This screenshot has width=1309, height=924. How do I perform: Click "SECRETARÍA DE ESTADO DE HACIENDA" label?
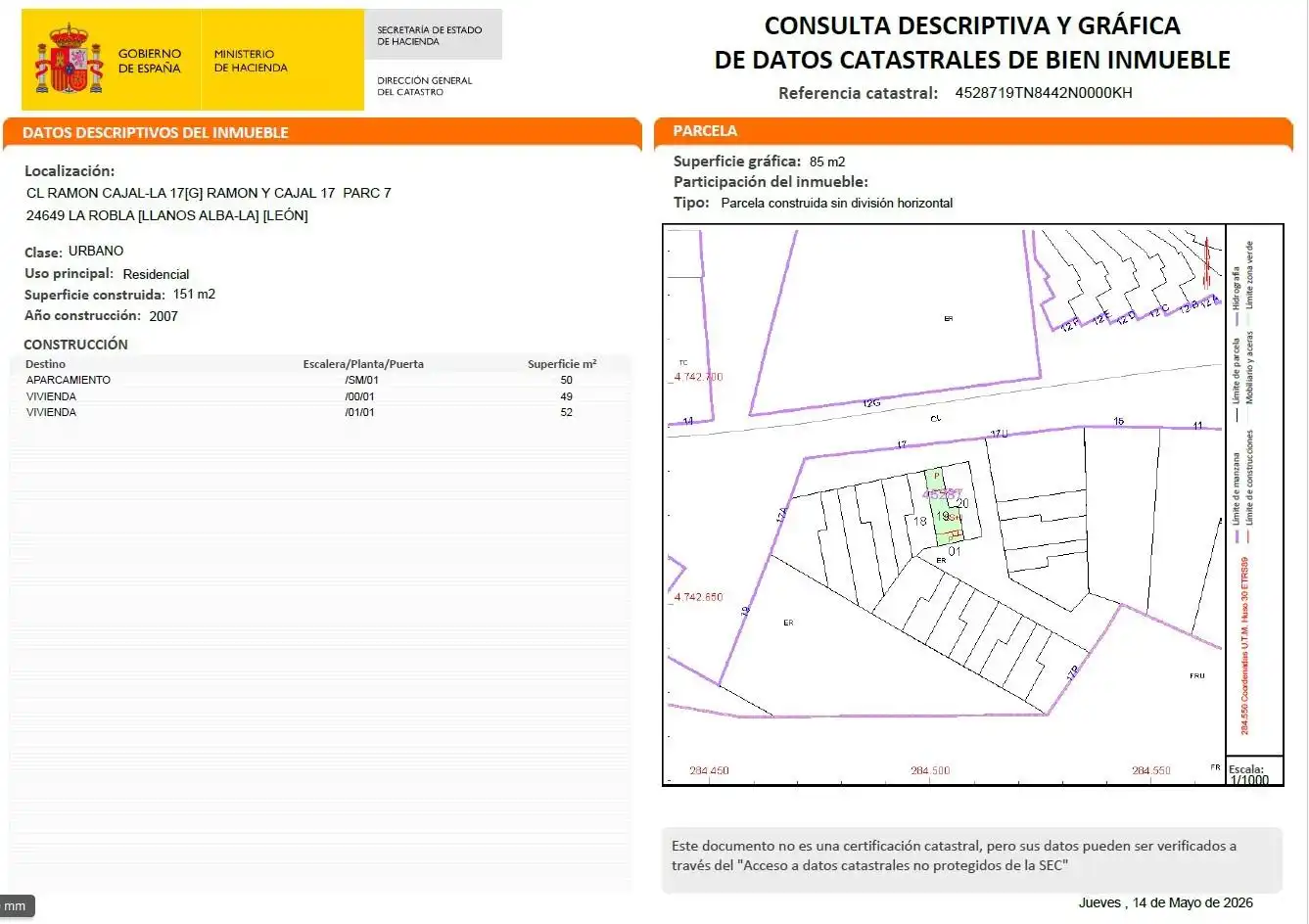(430, 35)
